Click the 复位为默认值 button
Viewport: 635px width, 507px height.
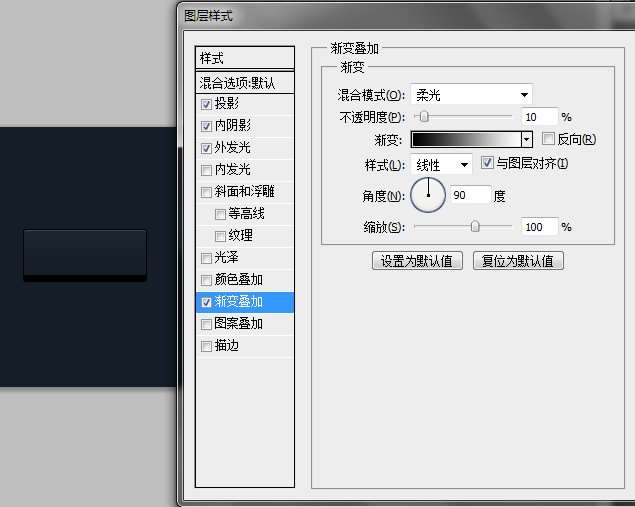point(519,261)
